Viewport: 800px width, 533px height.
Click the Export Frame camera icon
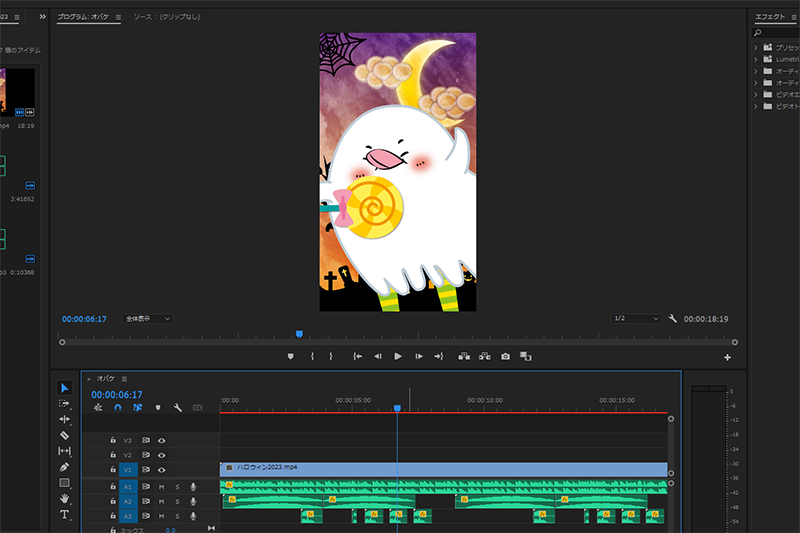pyautogui.click(x=505, y=356)
